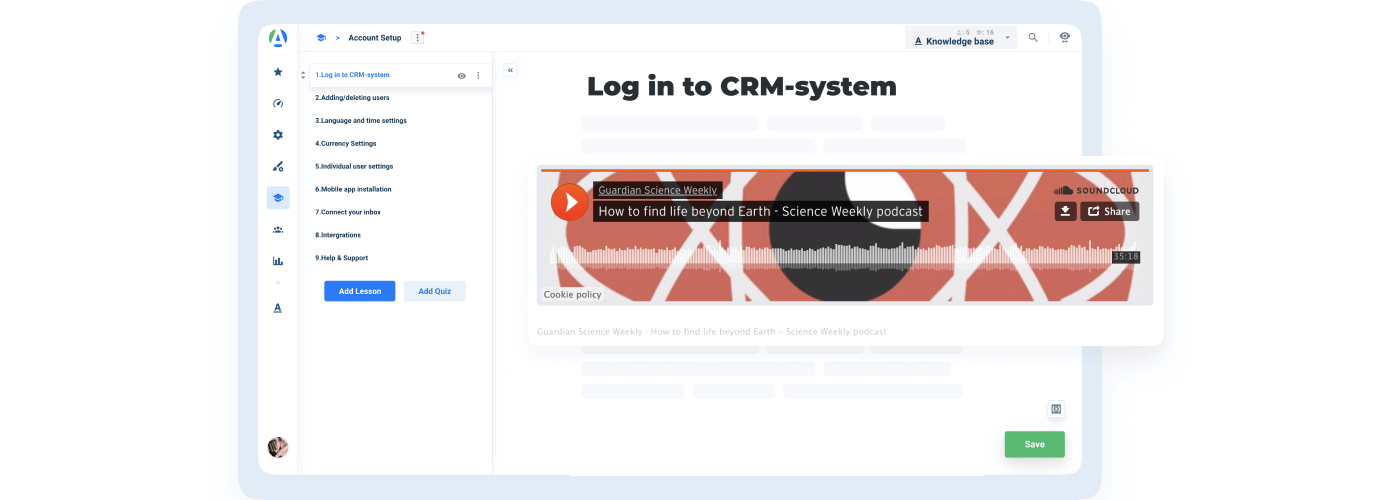
Task: Click the 35:18 duration label
Action: click(1126, 257)
